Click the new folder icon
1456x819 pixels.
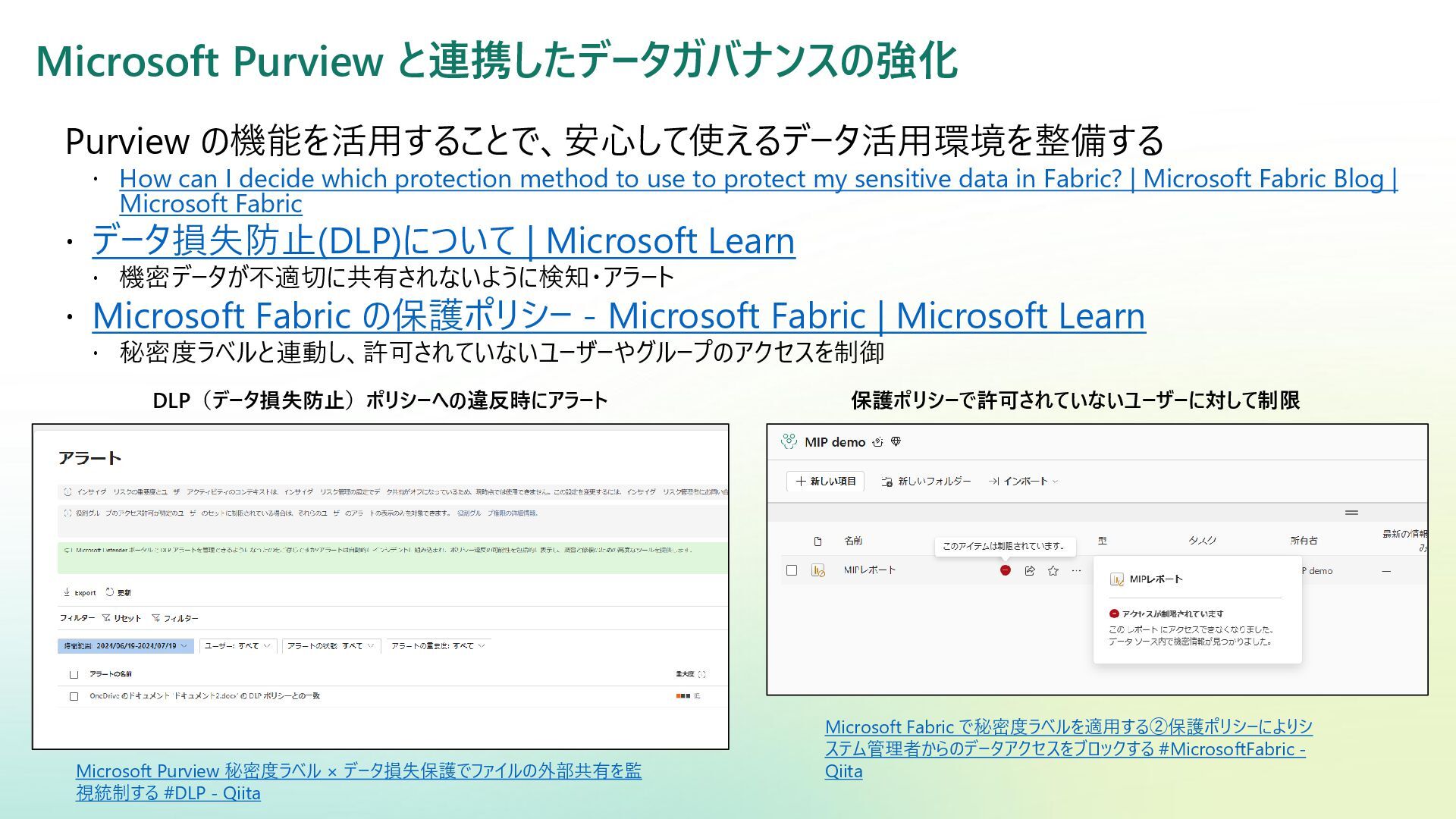coord(886,482)
